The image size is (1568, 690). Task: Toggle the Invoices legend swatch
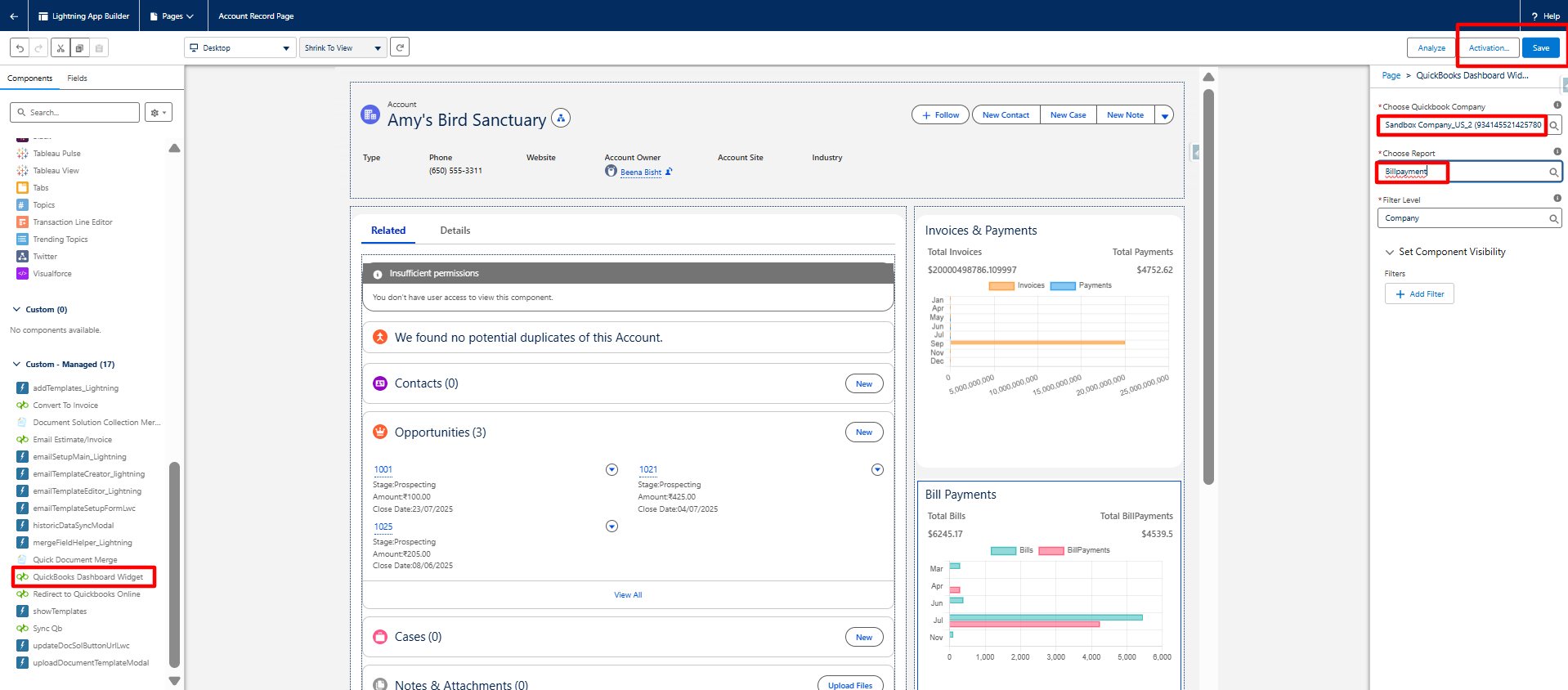[1001, 286]
